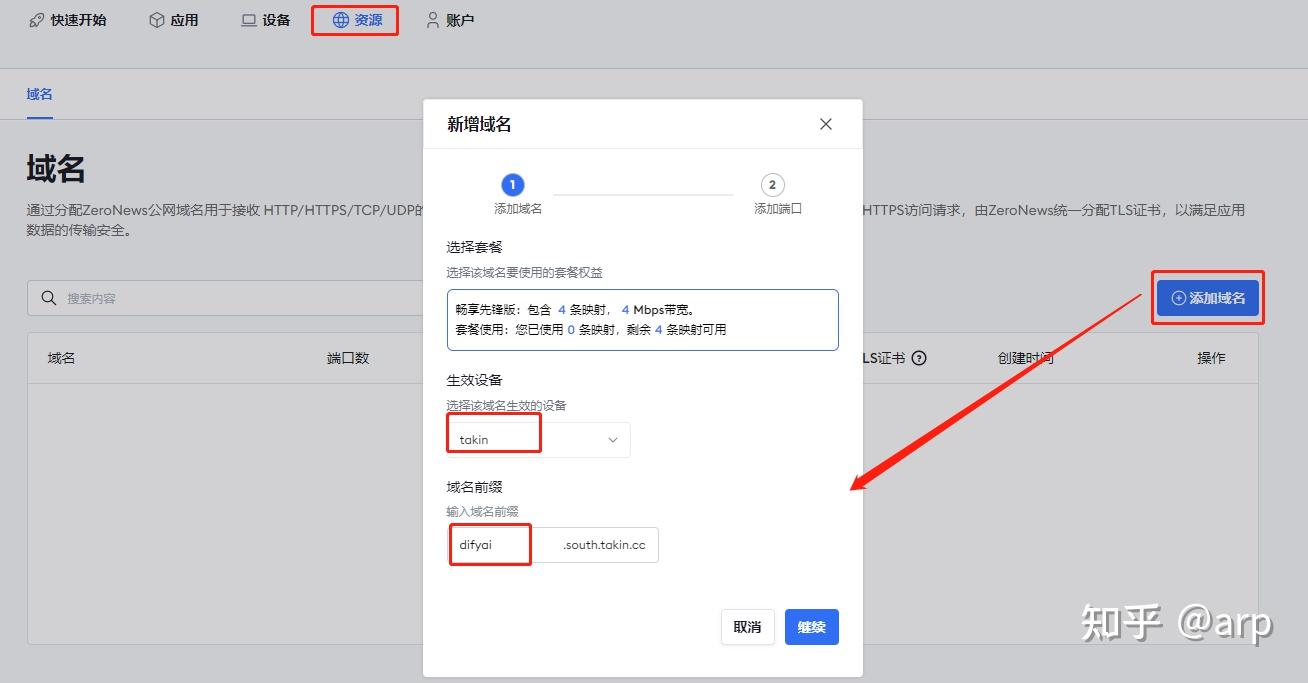This screenshot has width=1308, height=683.
Task: Click the 取消 button
Action: pos(747,627)
